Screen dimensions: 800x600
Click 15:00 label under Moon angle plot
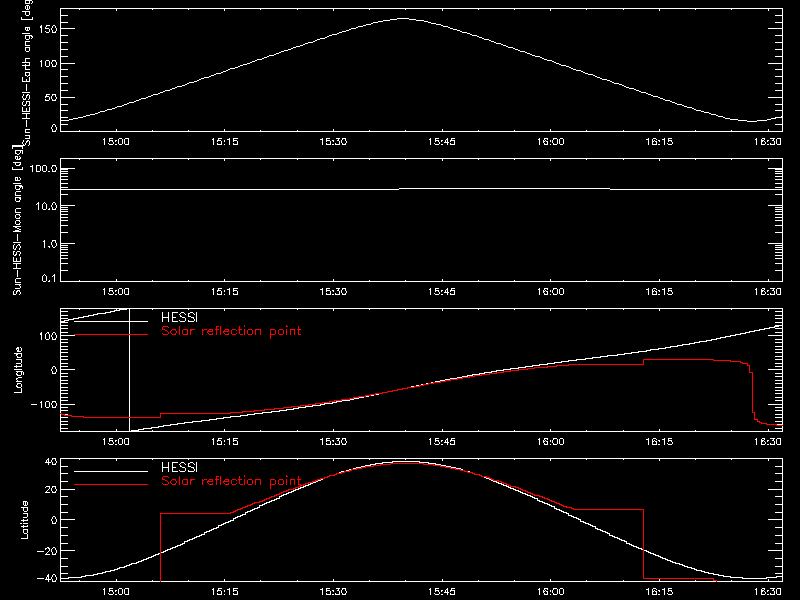click(x=116, y=292)
